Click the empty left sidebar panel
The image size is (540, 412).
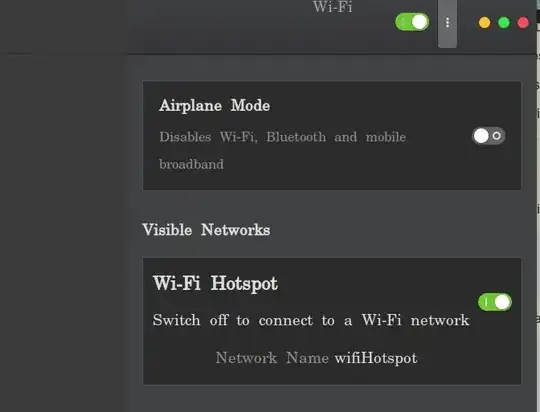tap(64, 233)
